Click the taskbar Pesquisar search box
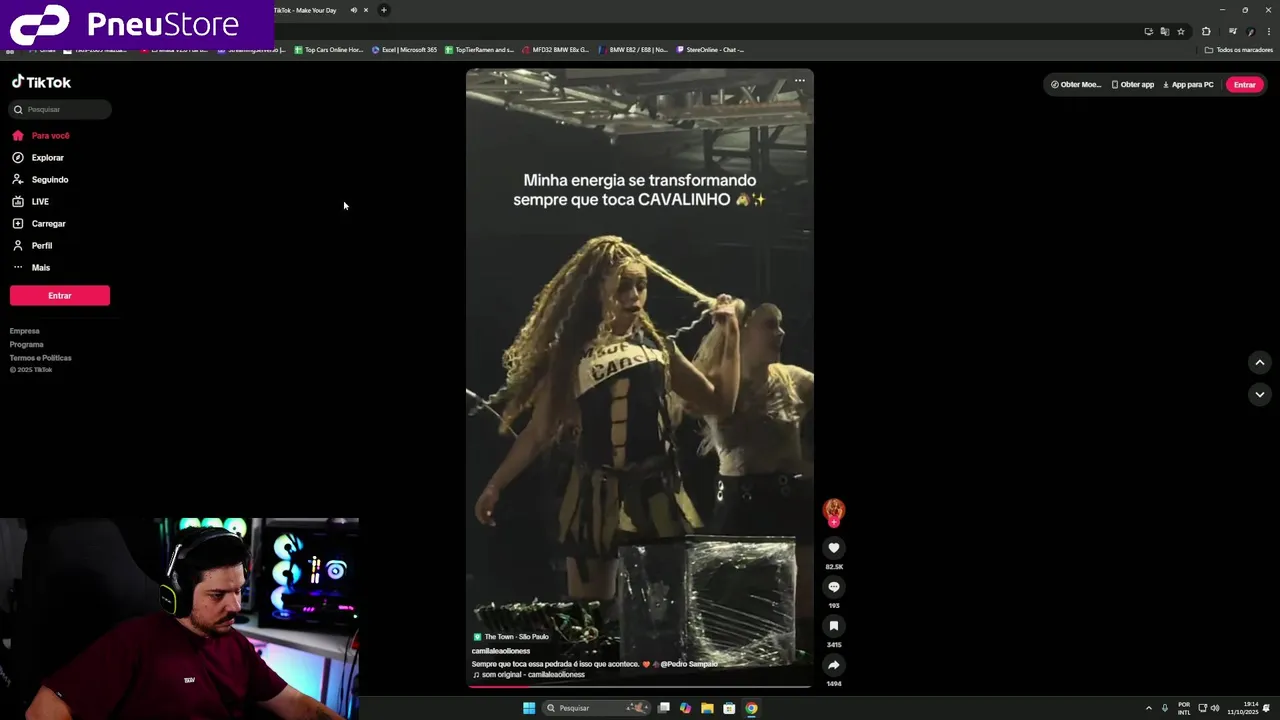This screenshot has width=1280, height=720. pos(596,708)
